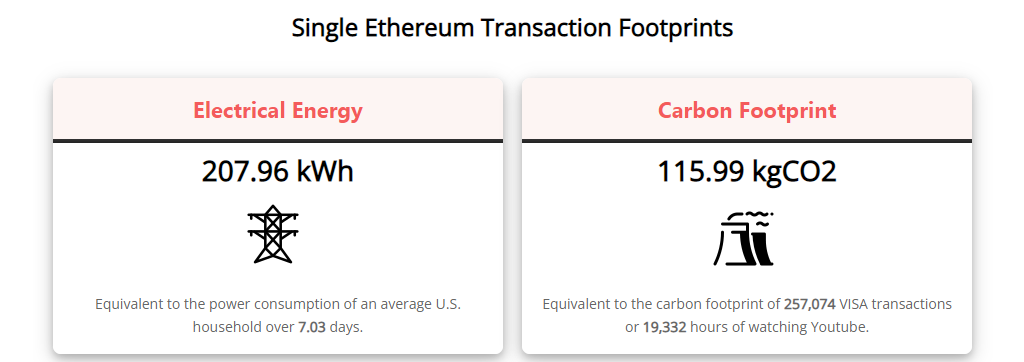Click the Carbon Footprint card body
The height and width of the screenshot is (362, 1024).
coord(746,248)
